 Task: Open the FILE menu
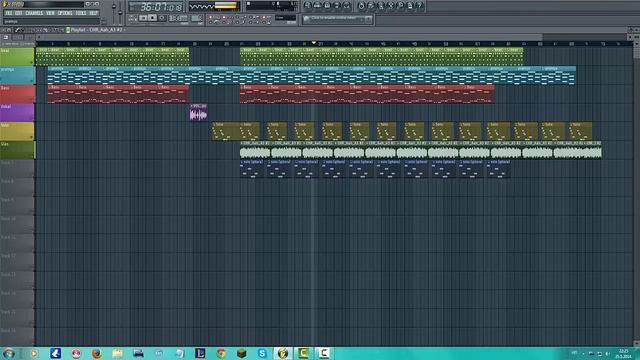click(9, 13)
